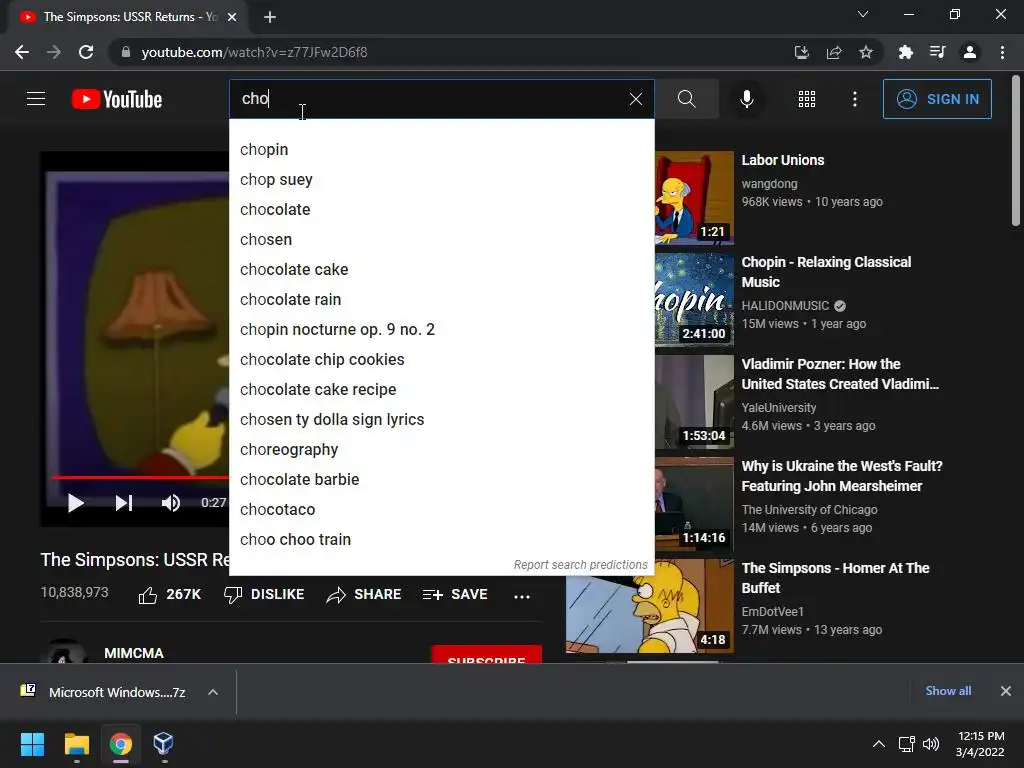Open YouTube hamburger guide menu

tap(36, 99)
